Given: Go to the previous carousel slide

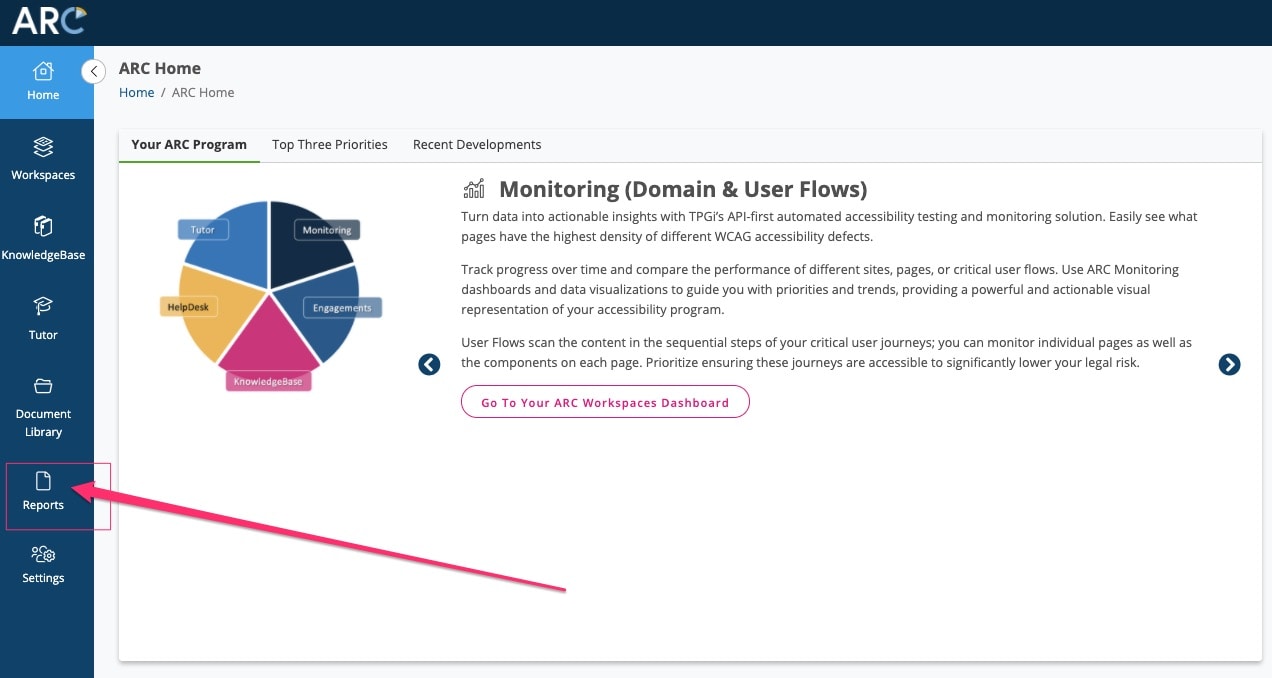Looking at the screenshot, I should click(x=429, y=365).
